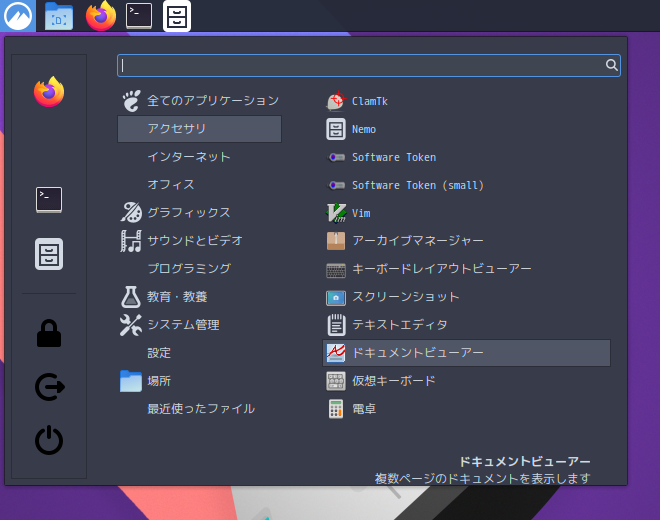Click the アーカイブマネージャー box icon
The height and width of the screenshot is (520, 660).
pos(336,241)
